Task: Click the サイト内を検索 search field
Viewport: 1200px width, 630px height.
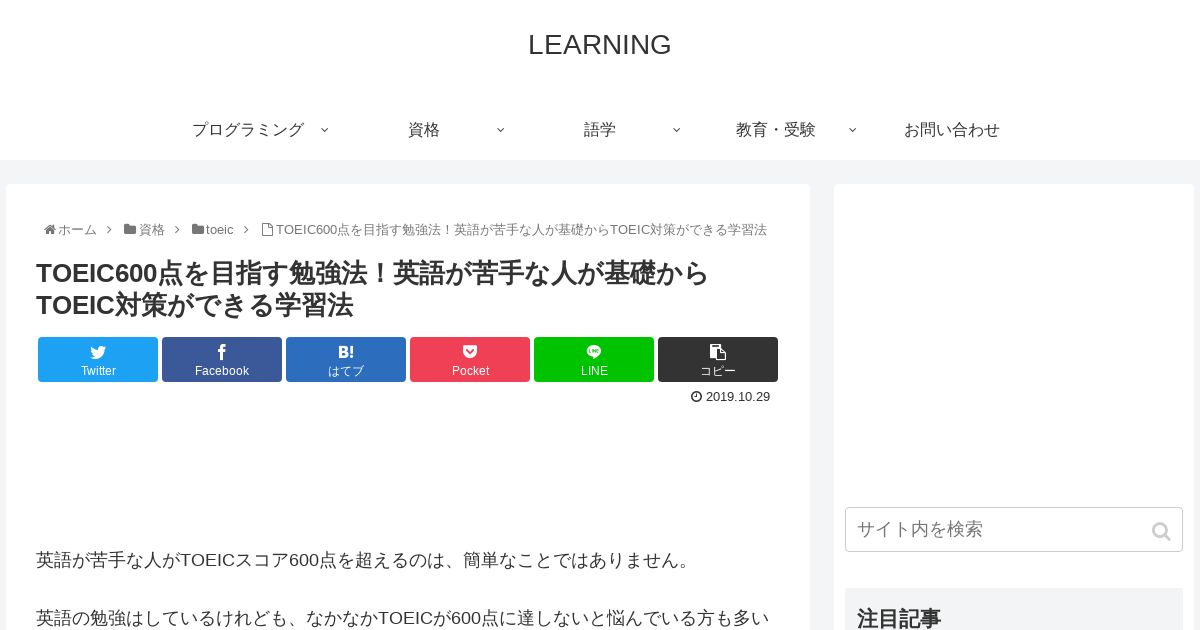Action: tap(1014, 530)
